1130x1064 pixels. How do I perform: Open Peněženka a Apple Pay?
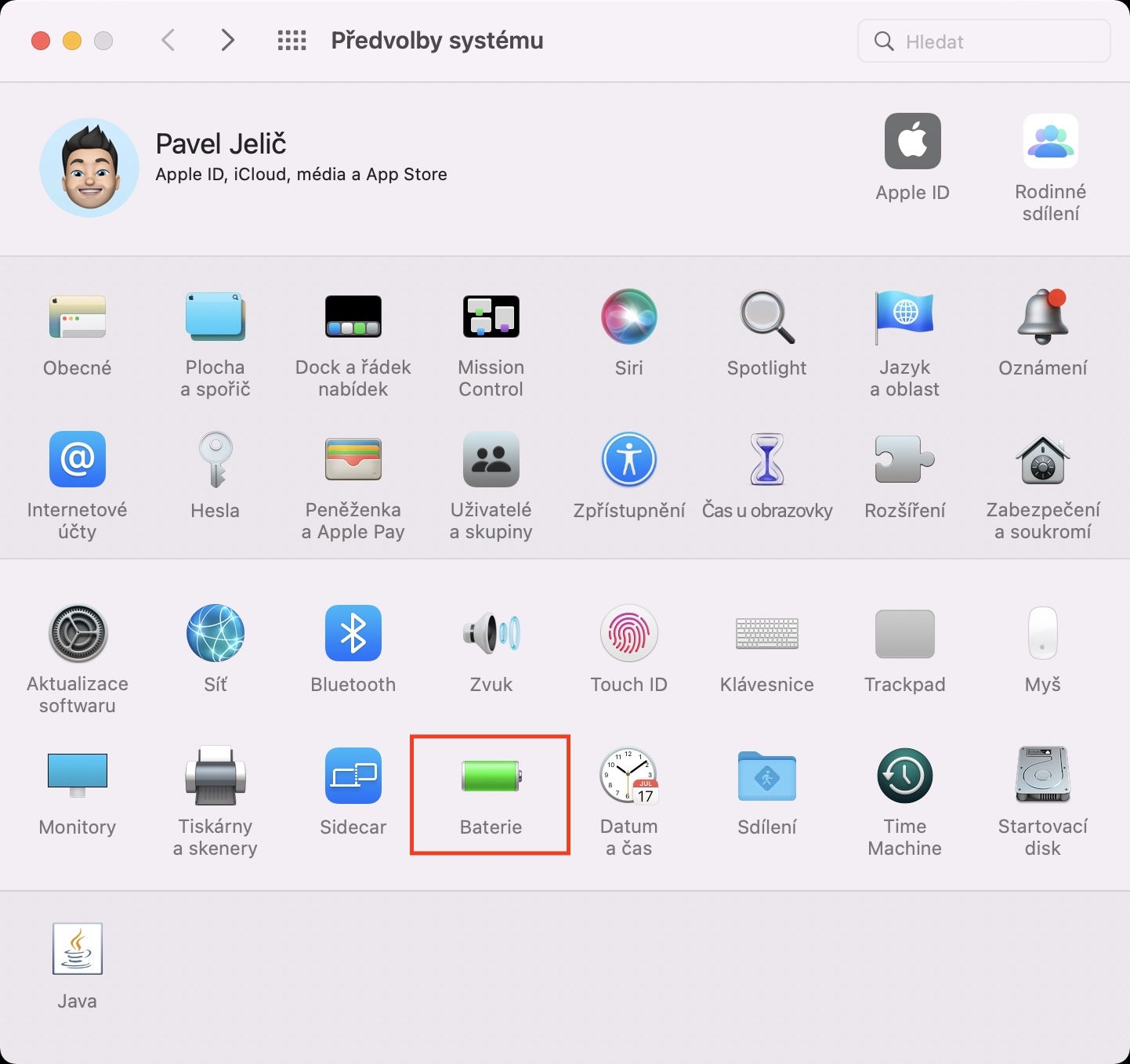(x=353, y=459)
